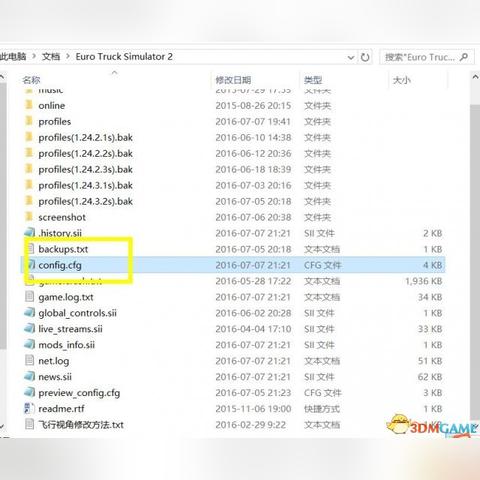
Task: Select the file name news.sii
Action: (55, 377)
